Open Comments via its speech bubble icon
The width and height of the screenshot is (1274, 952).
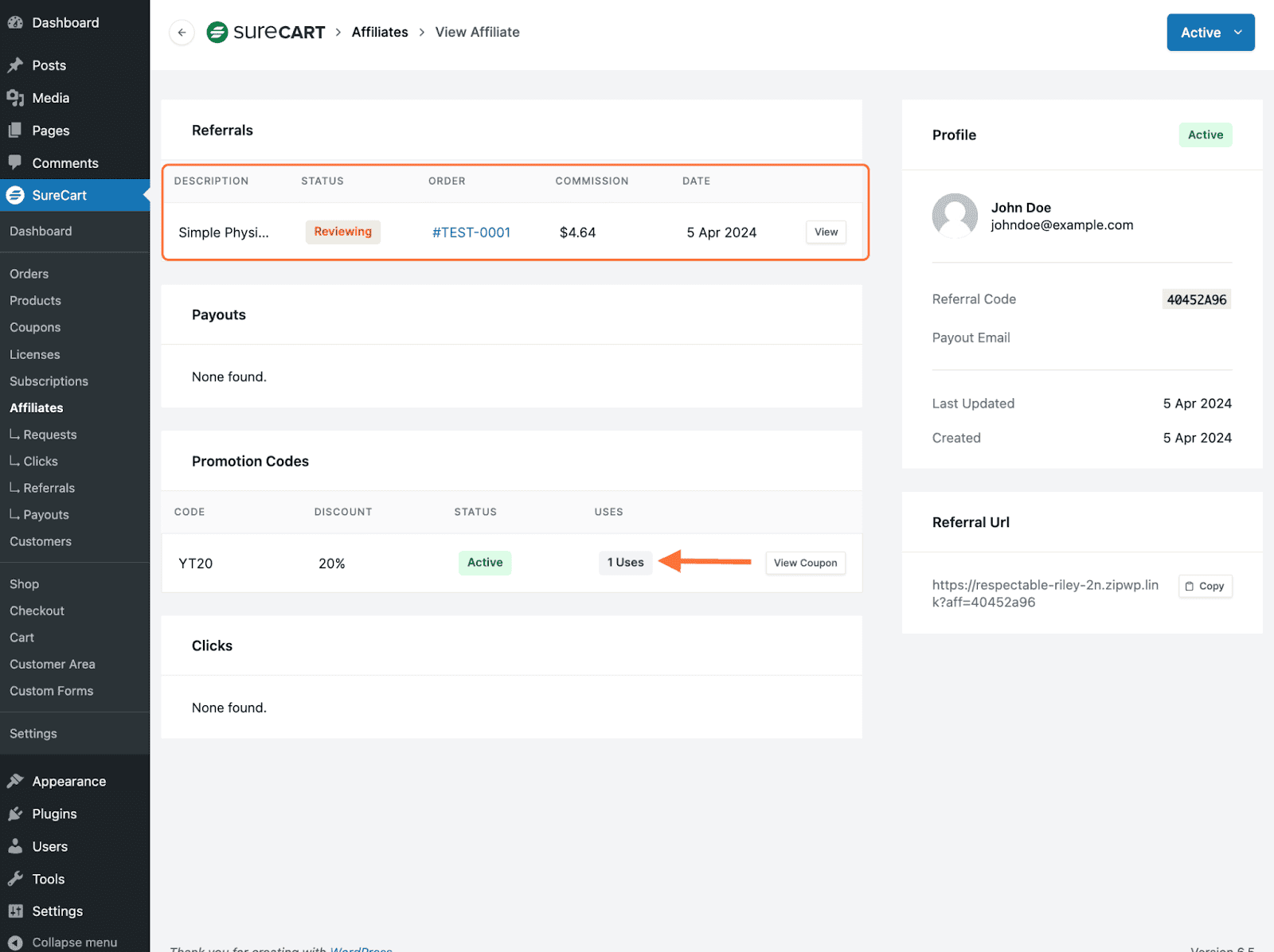point(16,162)
